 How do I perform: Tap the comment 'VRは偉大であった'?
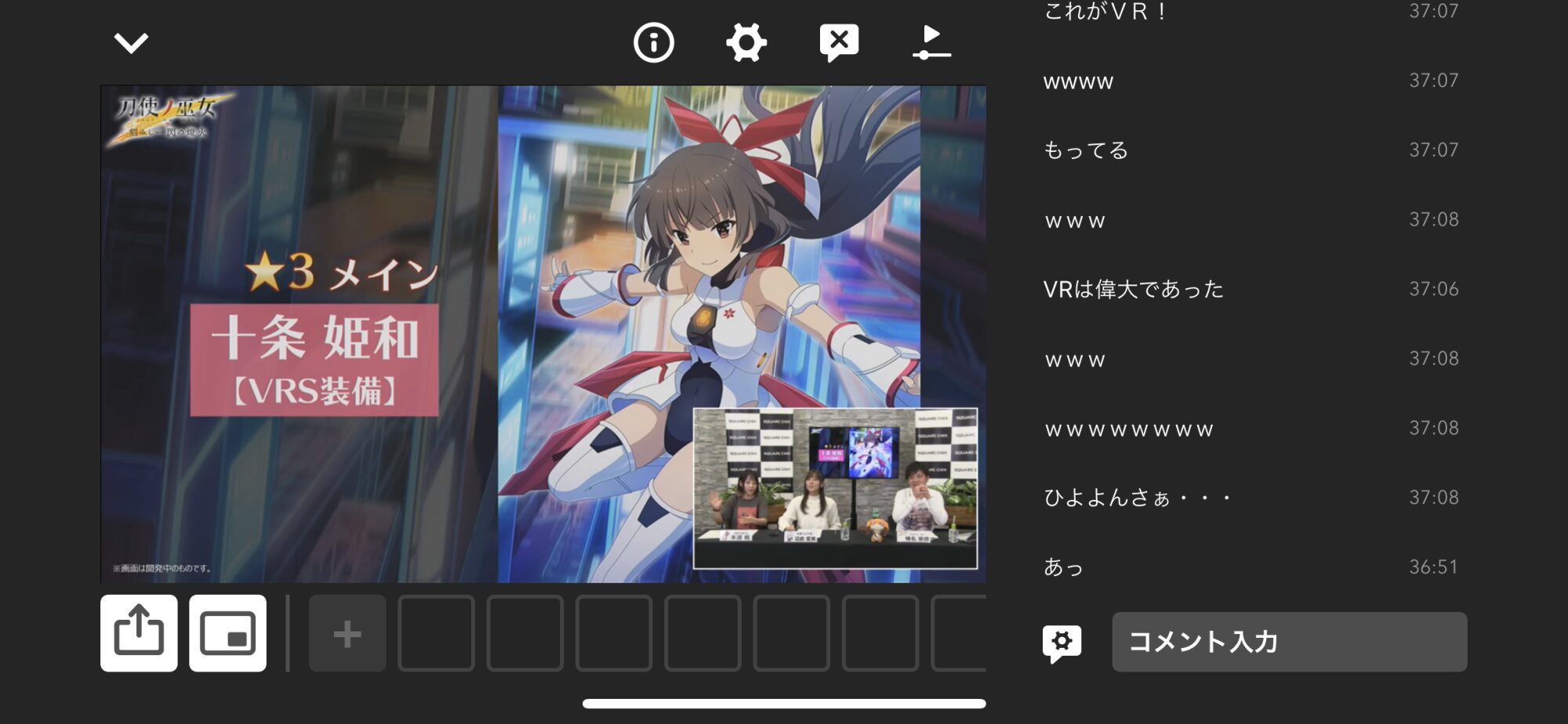pyautogui.click(x=1134, y=289)
